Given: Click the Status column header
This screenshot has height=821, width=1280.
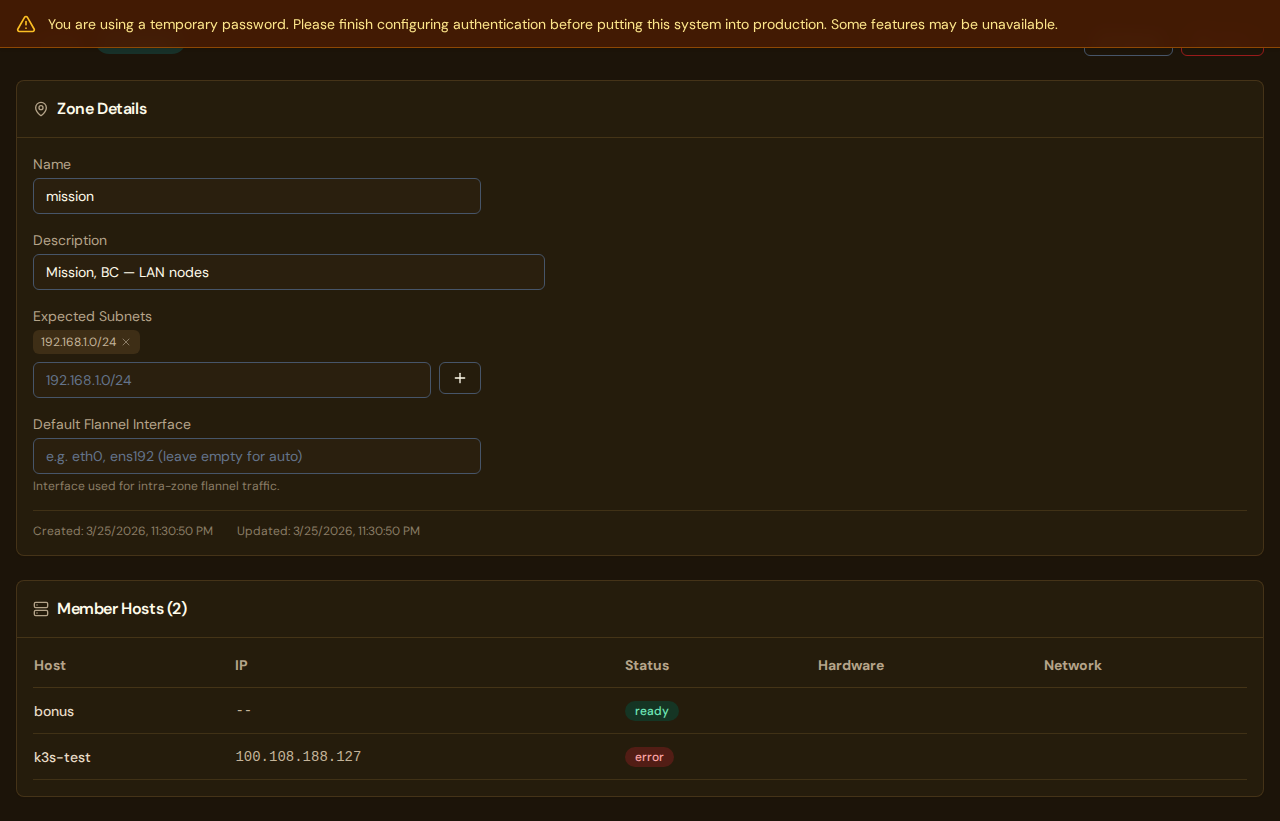Looking at the screenshot, I should 647,665.
